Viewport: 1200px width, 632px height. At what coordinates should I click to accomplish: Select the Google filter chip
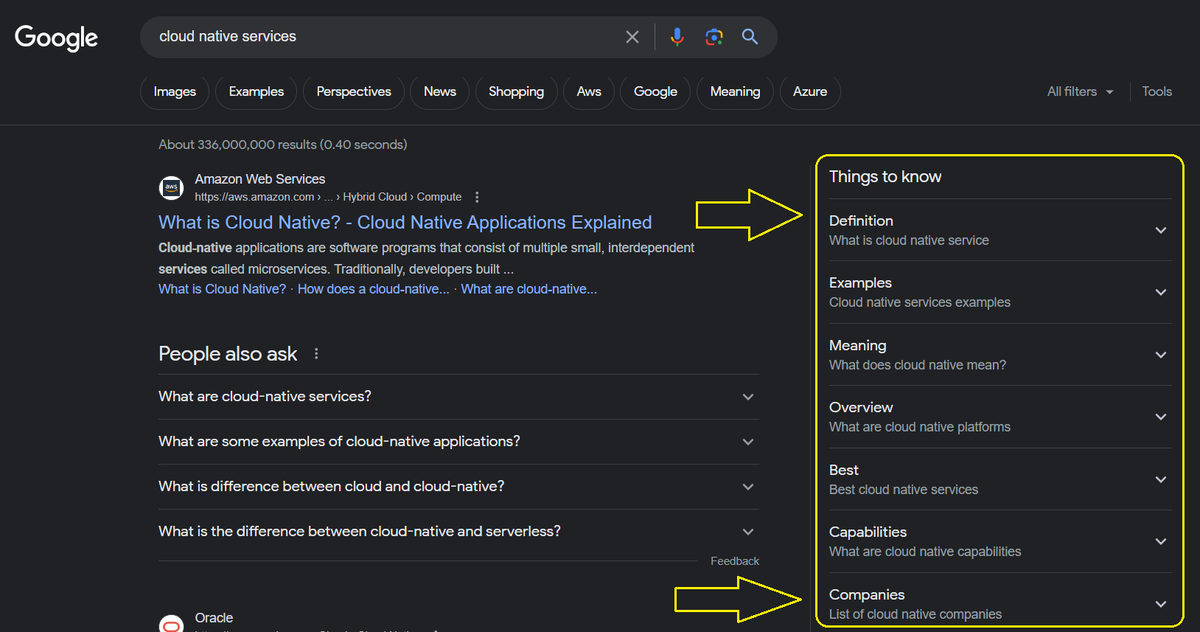pyautogui.click(x=656, y=91)
